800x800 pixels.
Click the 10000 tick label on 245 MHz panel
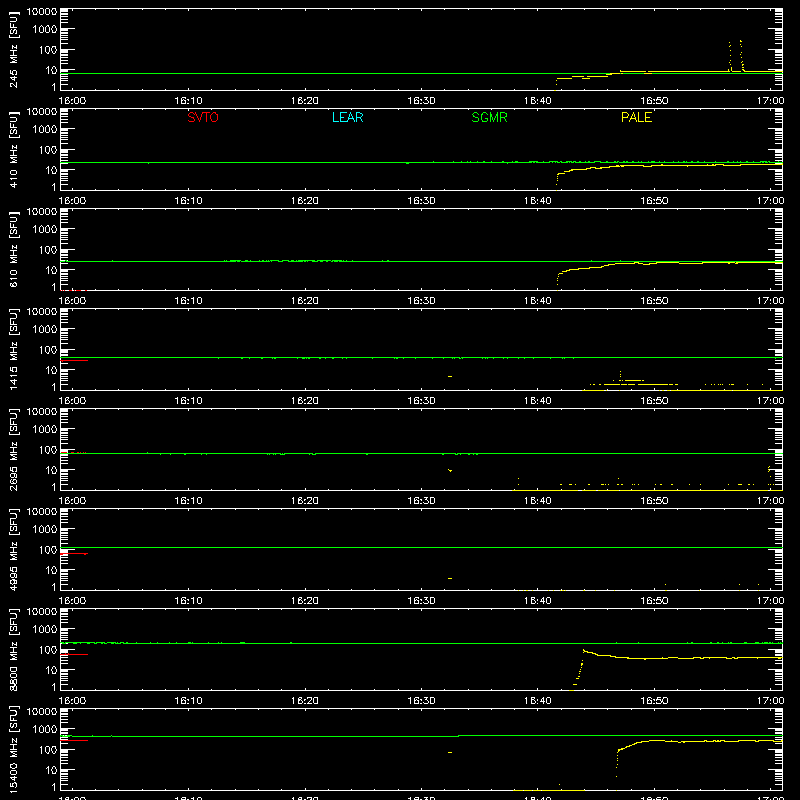pos(42,12)
